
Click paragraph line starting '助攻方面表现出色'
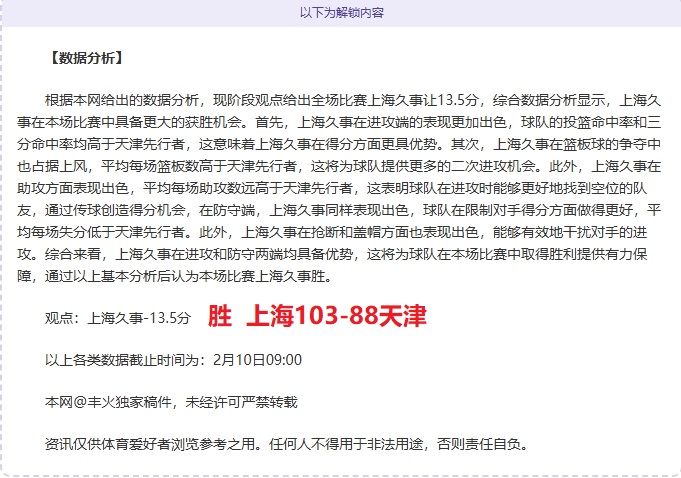332,188
